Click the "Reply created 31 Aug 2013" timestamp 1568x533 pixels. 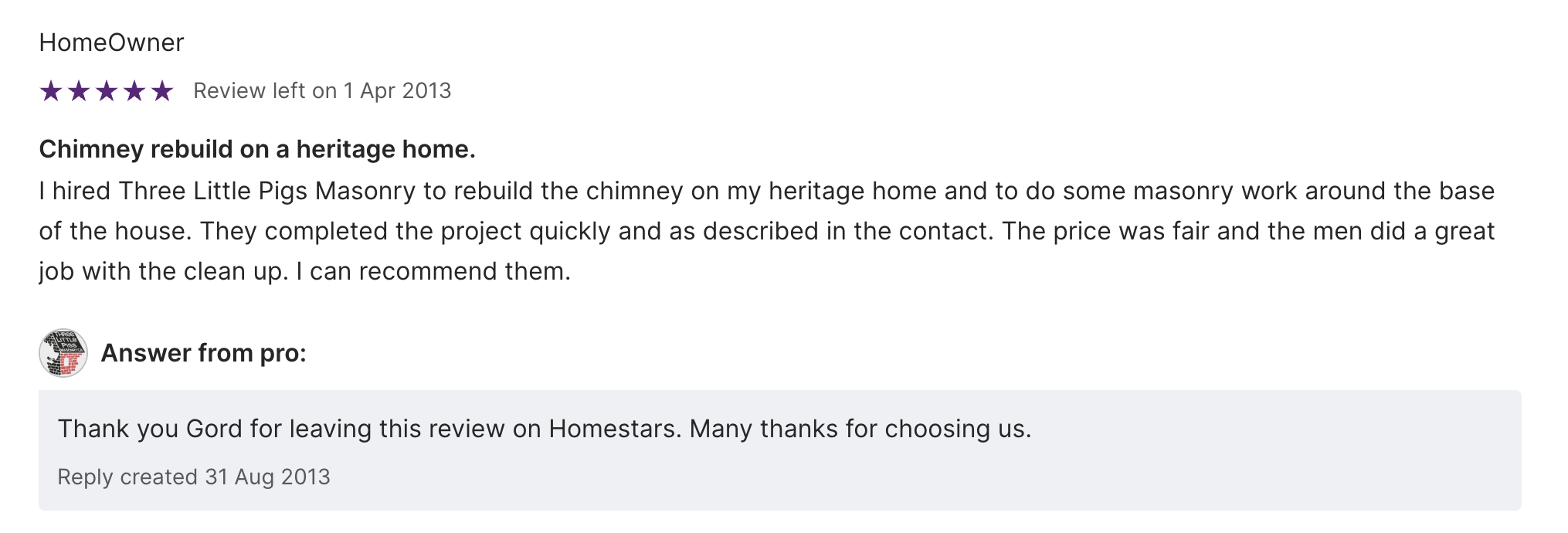click(194, 477)
